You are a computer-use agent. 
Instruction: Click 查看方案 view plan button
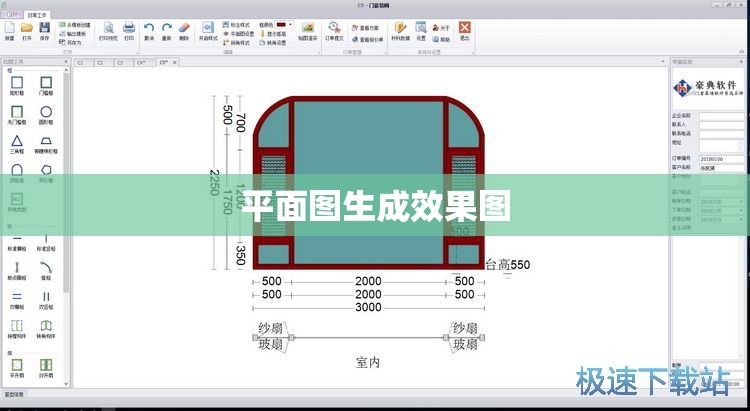pyautogui.click(x=365, y=28)
